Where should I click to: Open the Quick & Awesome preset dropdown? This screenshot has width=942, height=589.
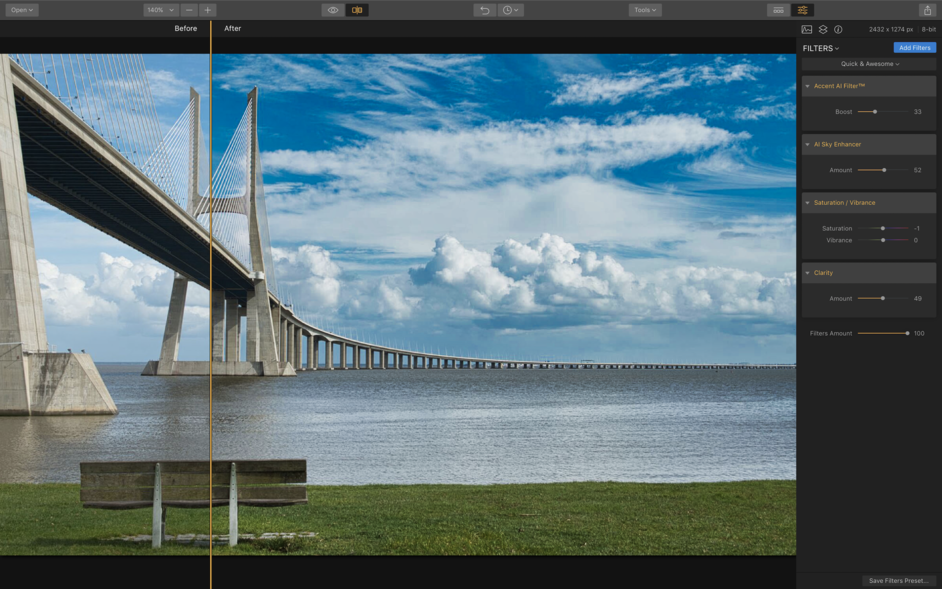868,65
